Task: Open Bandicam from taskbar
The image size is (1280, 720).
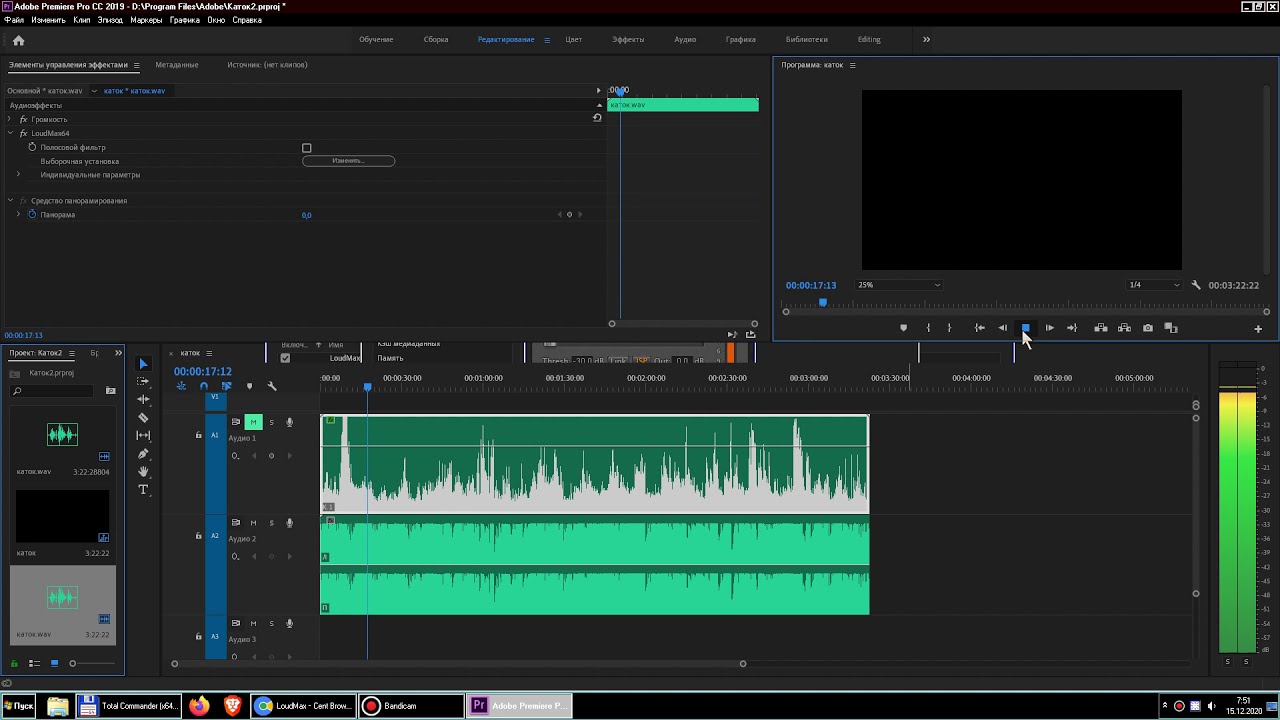Action: [411, 706]
